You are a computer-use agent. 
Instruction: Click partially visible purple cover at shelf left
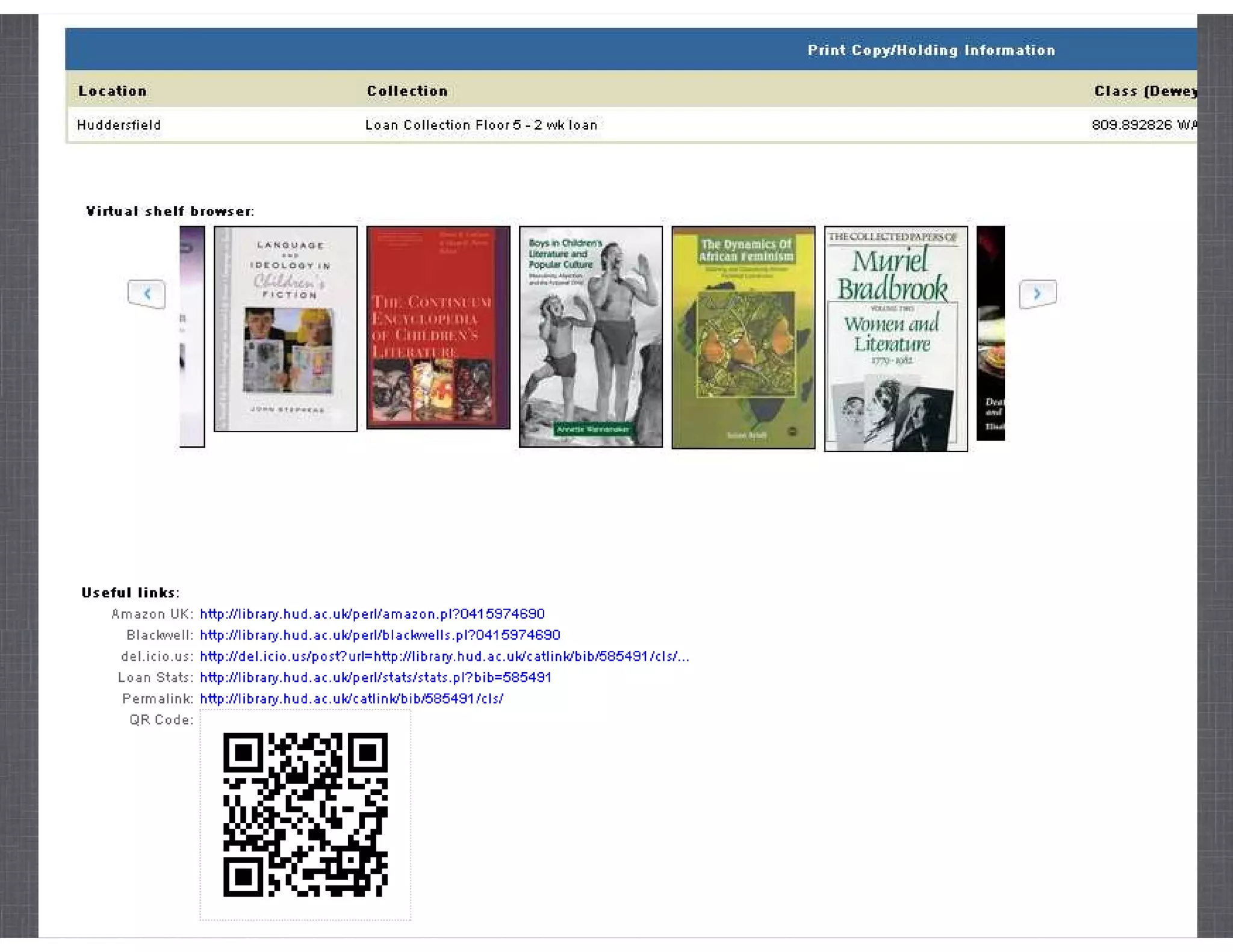coord(192,336)
